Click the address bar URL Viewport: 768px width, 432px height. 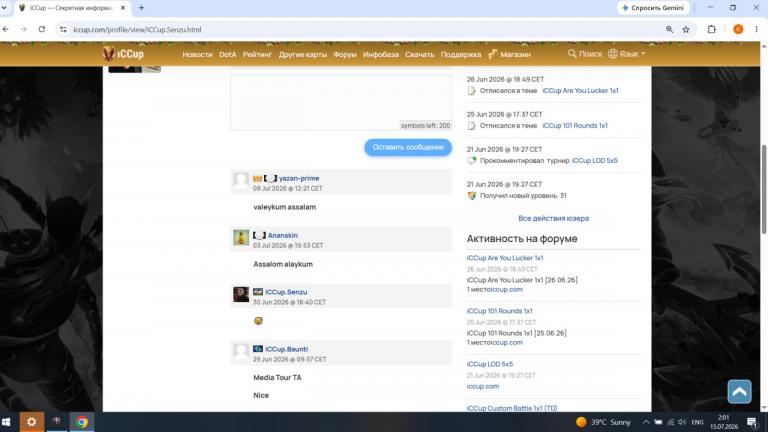click(137, 30)
